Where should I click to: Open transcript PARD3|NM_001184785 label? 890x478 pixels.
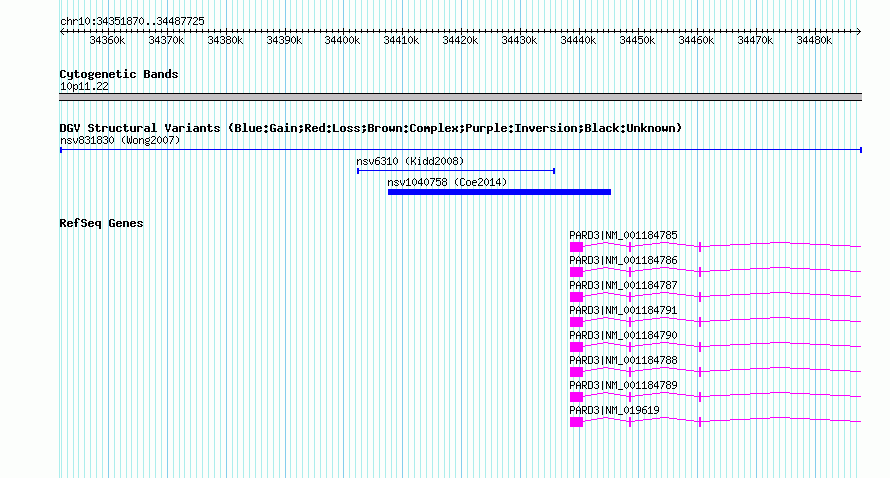coord(623,235)
